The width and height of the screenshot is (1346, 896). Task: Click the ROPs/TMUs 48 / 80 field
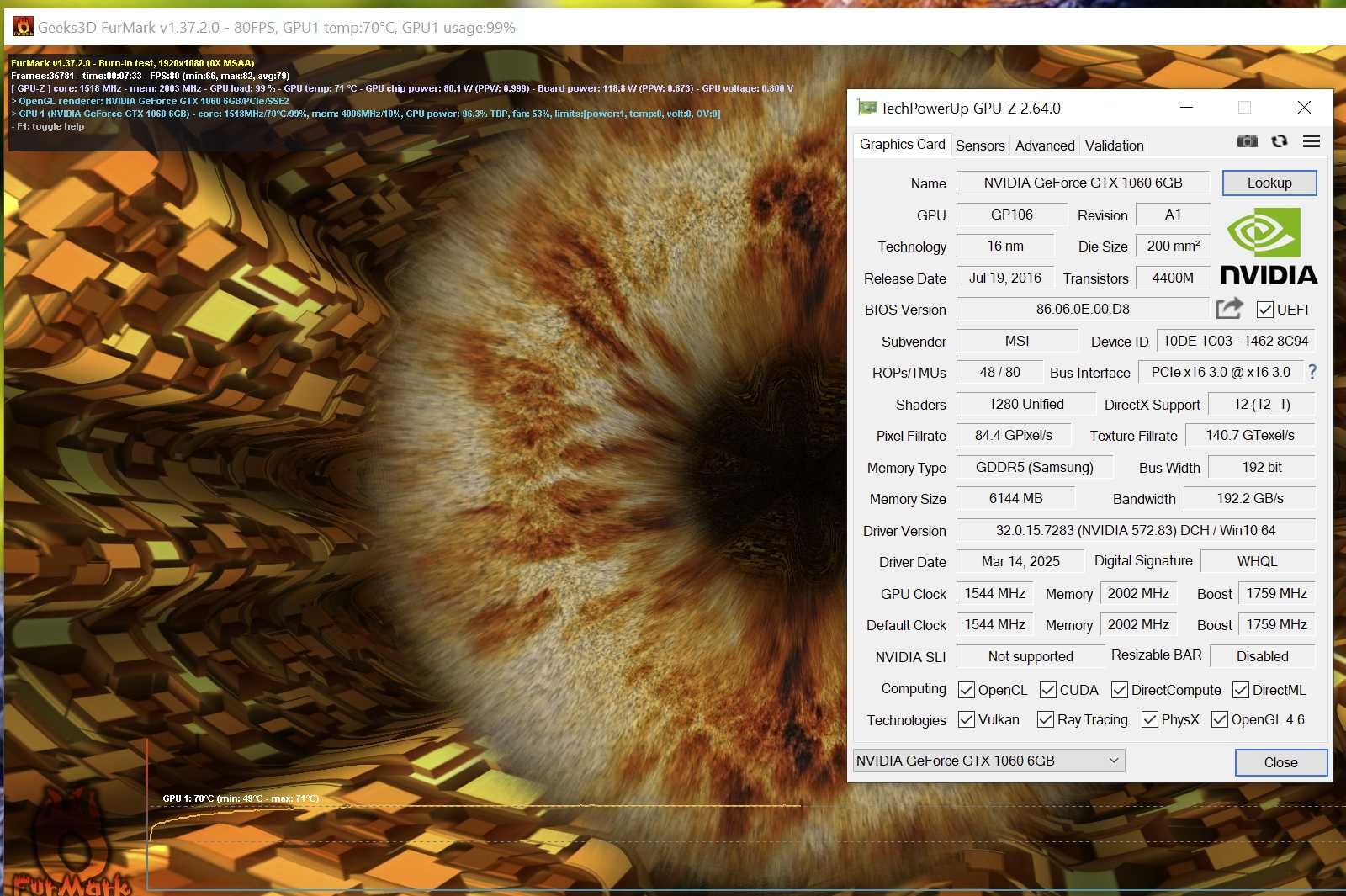coord(1000,372)
